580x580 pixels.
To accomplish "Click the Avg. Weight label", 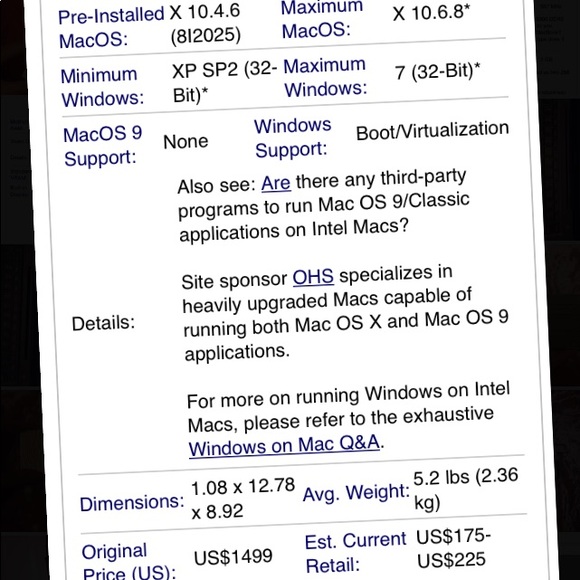I will [356, 493].
